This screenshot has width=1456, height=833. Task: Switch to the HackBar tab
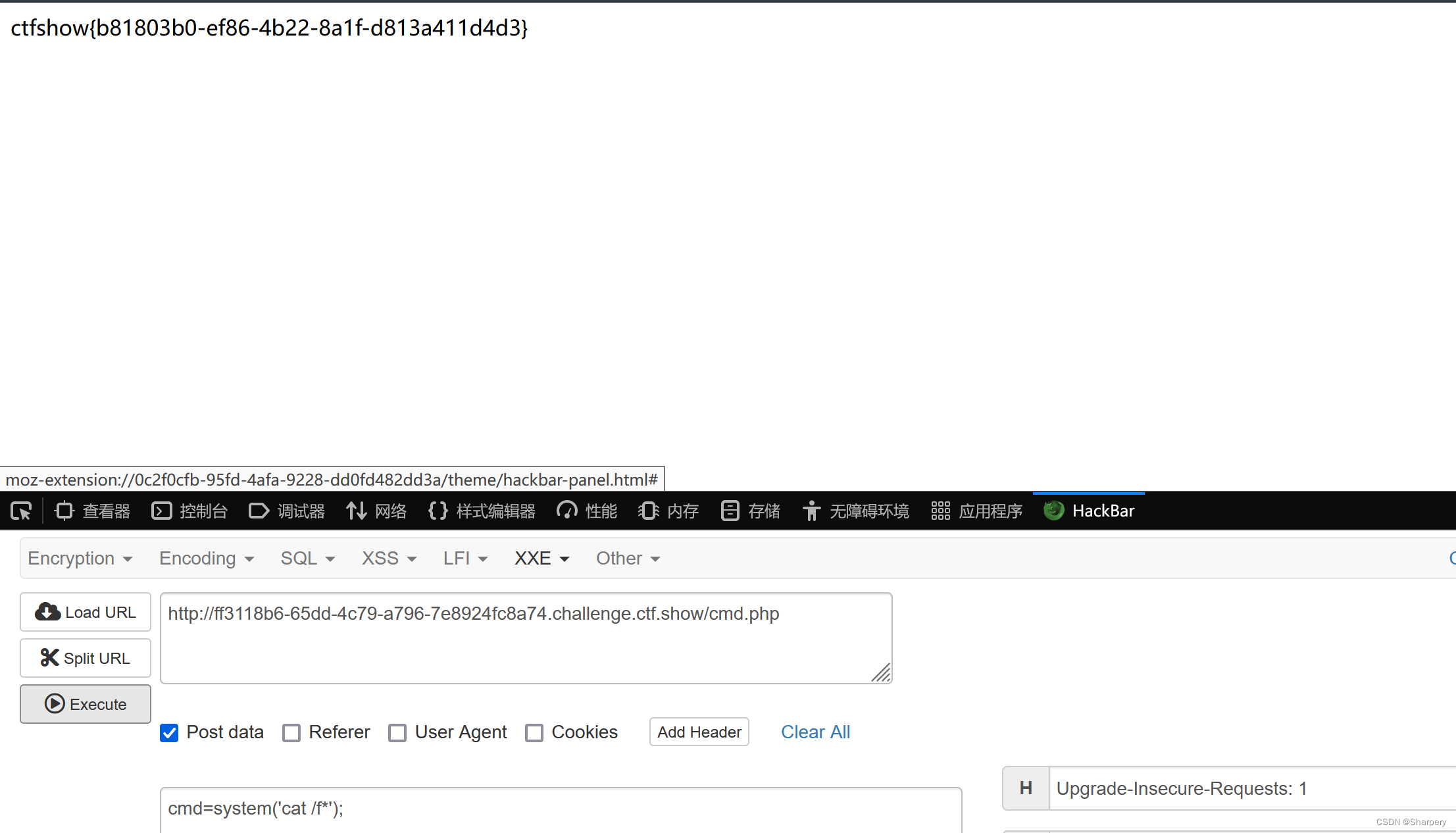coord(1090,511)
